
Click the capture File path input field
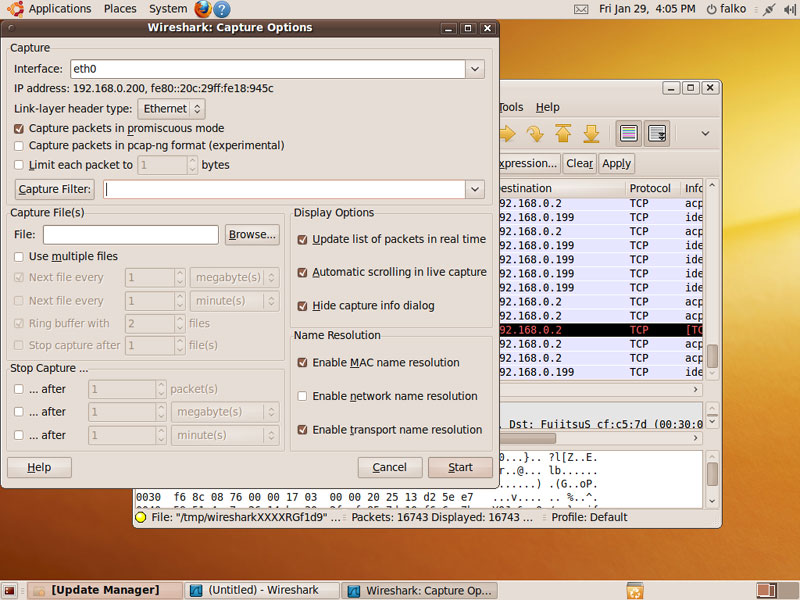[130, 235]
